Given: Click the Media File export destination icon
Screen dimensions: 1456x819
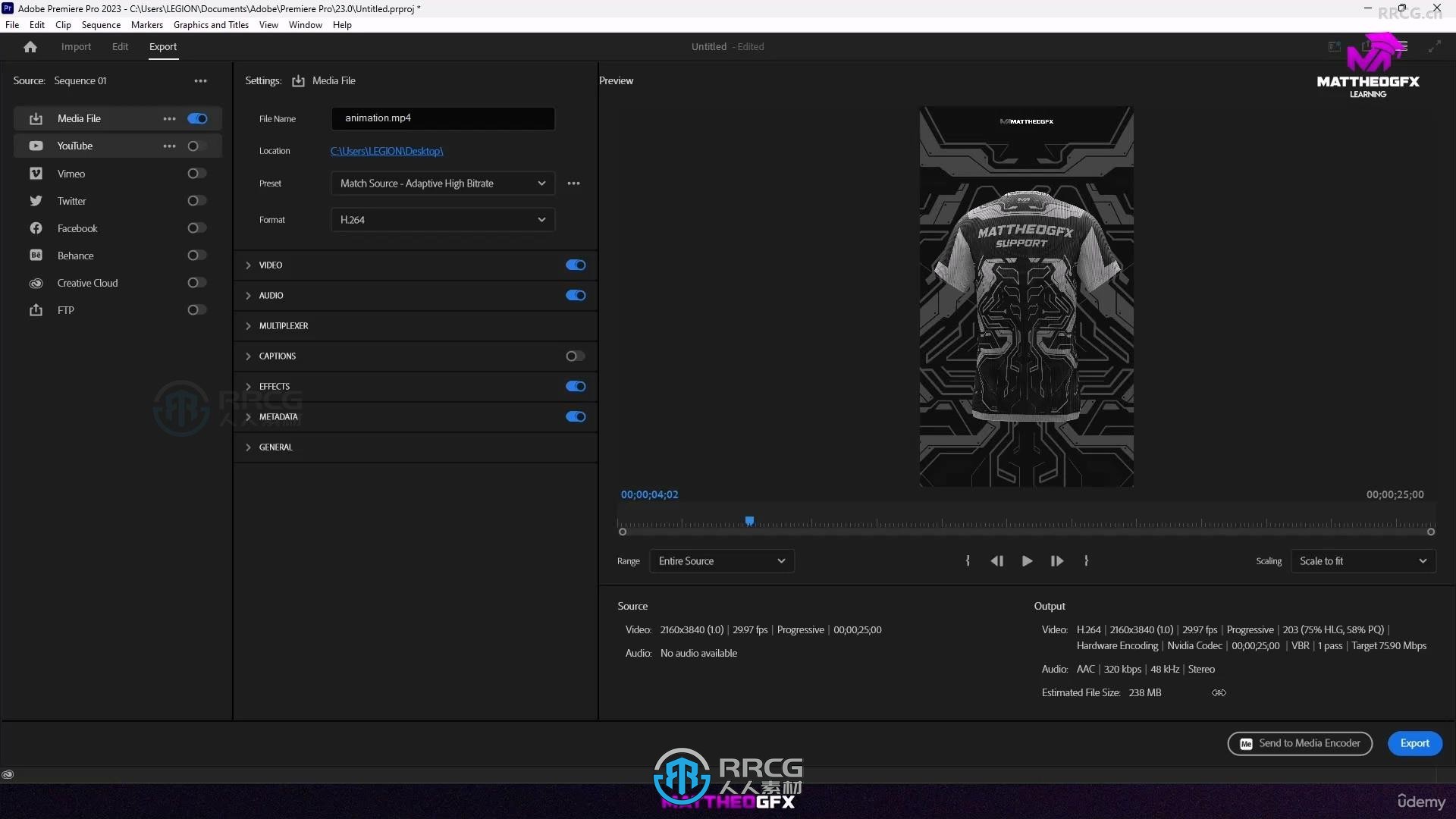Looking at the screenshot, I should pos(36,118).
